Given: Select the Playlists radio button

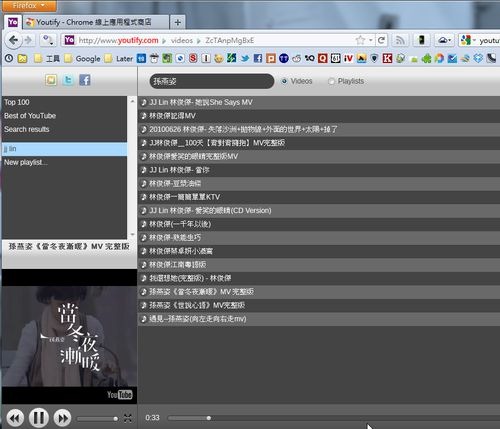Looking at the screenshot, I should (331, 81).
